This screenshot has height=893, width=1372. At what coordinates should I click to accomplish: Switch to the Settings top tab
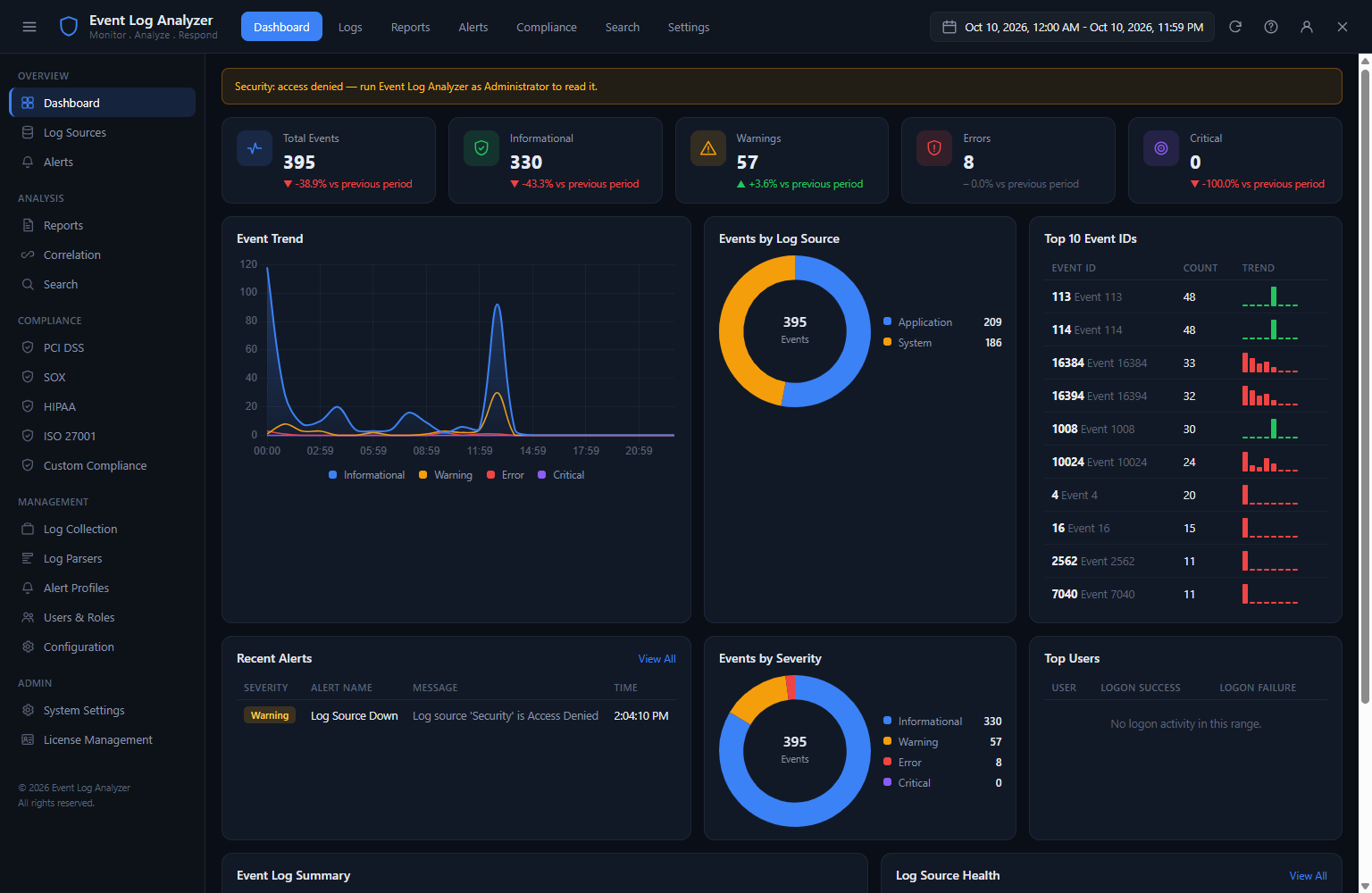(x=689, y=27)
